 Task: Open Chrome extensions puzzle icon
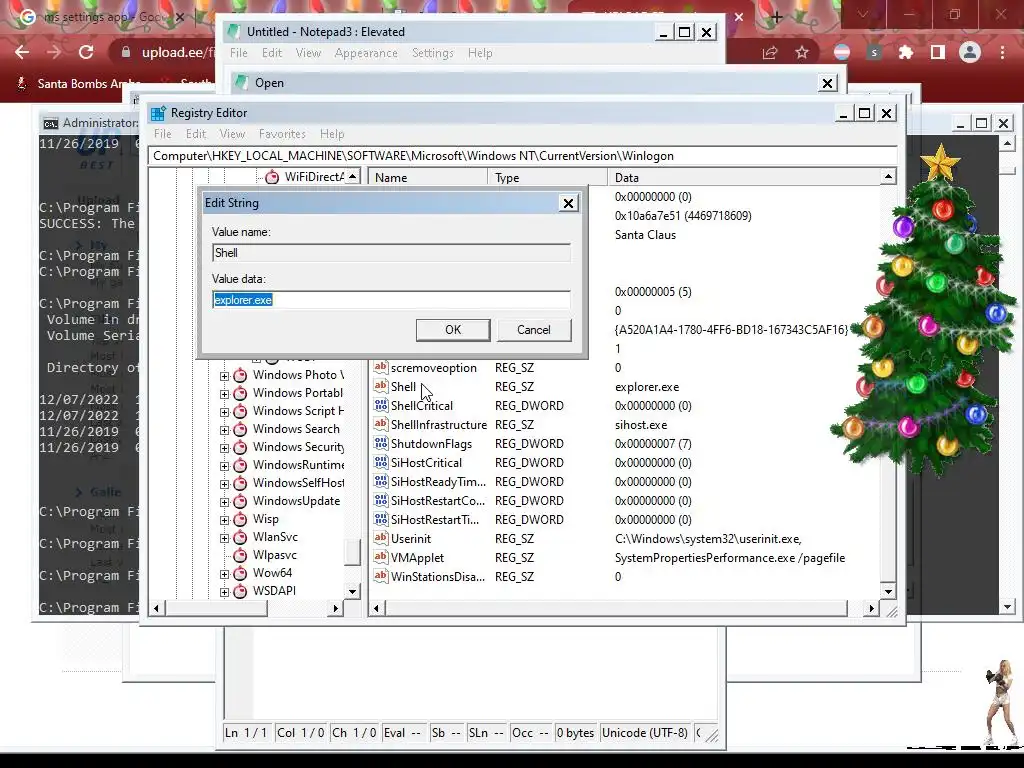(905, 52)
